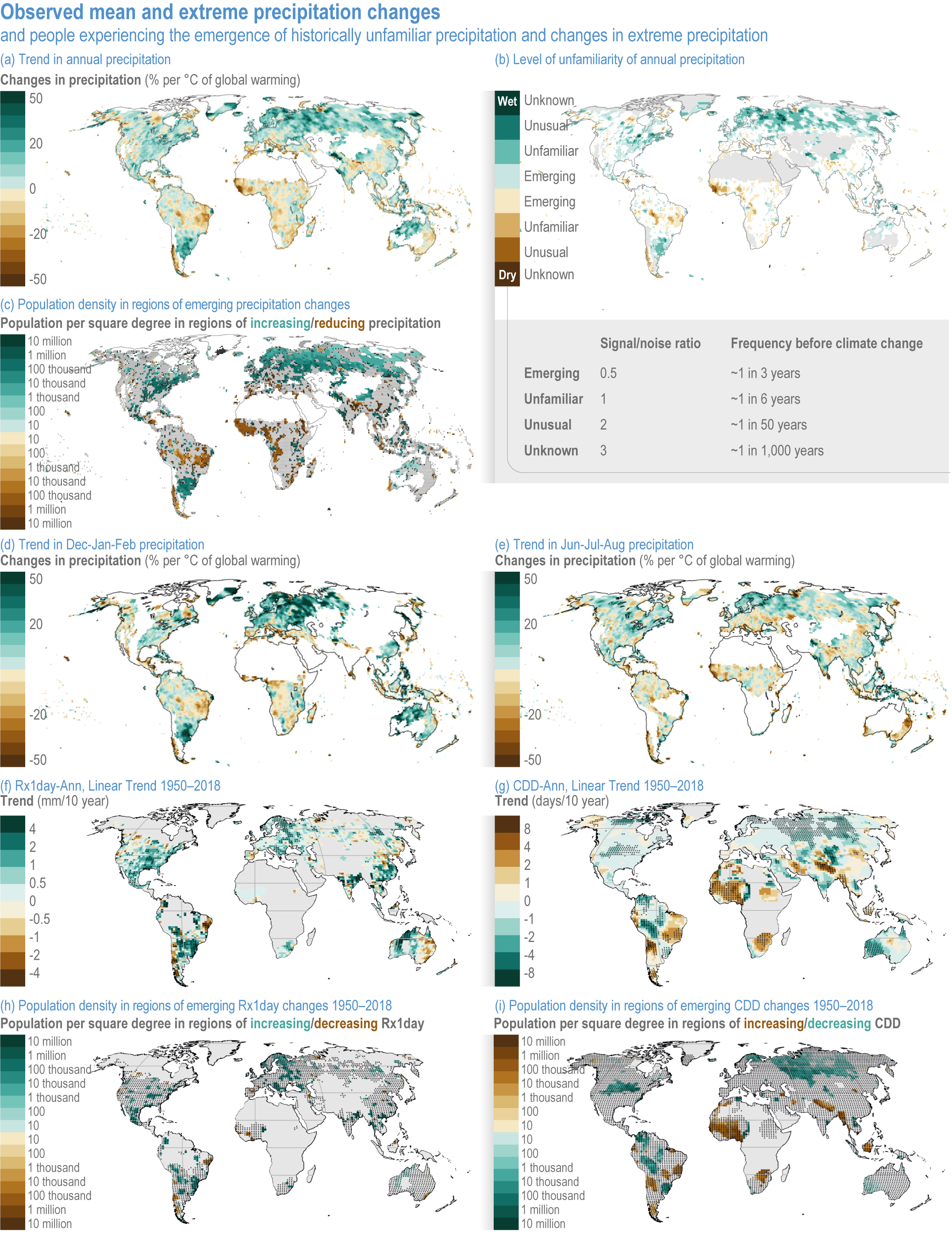Click heading '(a) Trend in annual precipitation'
This screenshot has height=1258, width=952.
(85, 60)
